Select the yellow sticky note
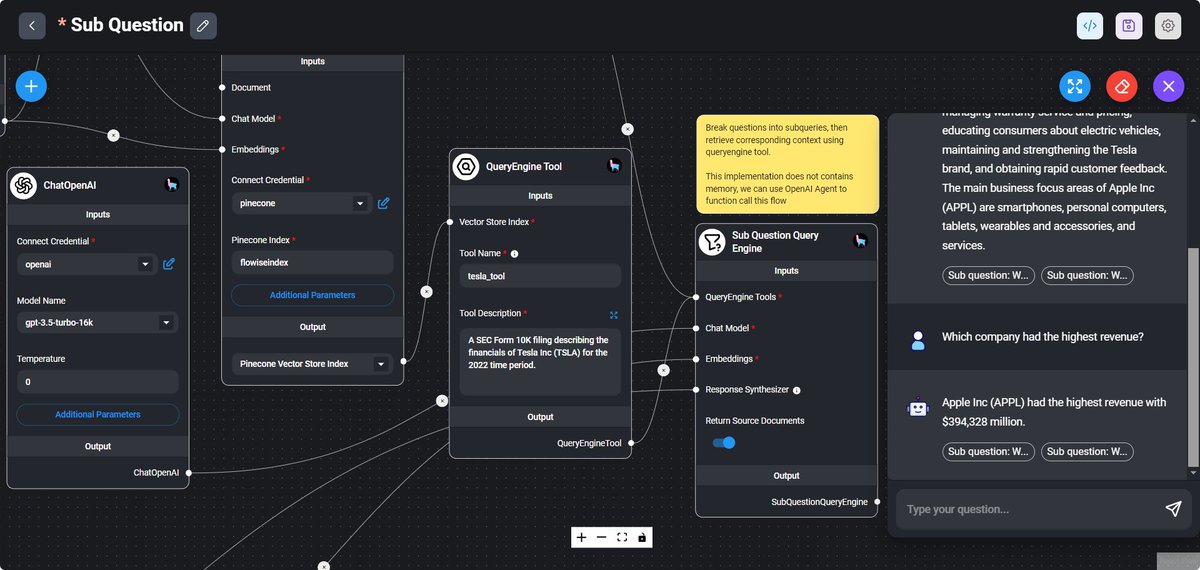Viewport: 1200px width, 570px height. (x=788, y=164)
